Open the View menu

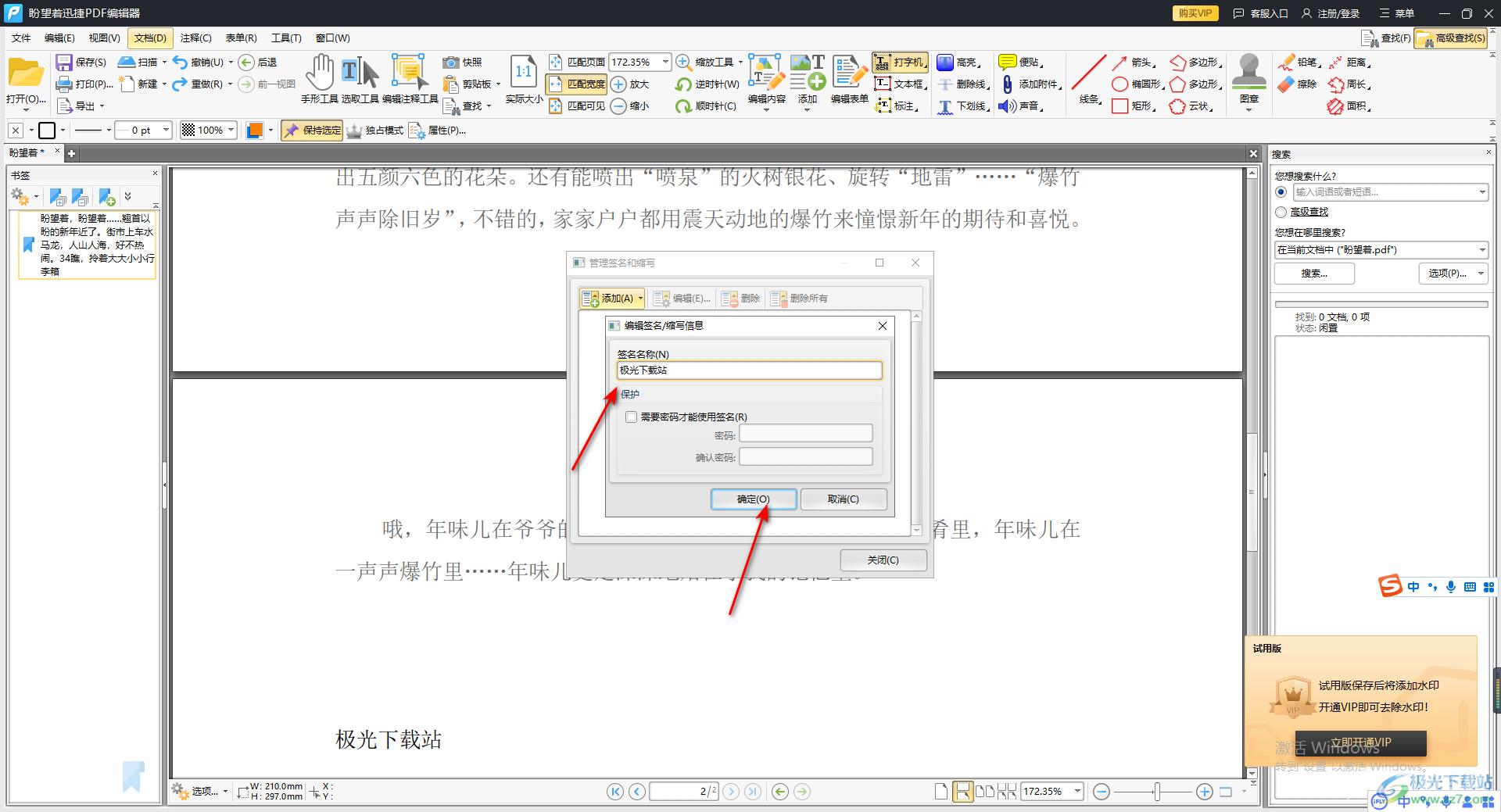pyautogui.click(x=104, y=38)
